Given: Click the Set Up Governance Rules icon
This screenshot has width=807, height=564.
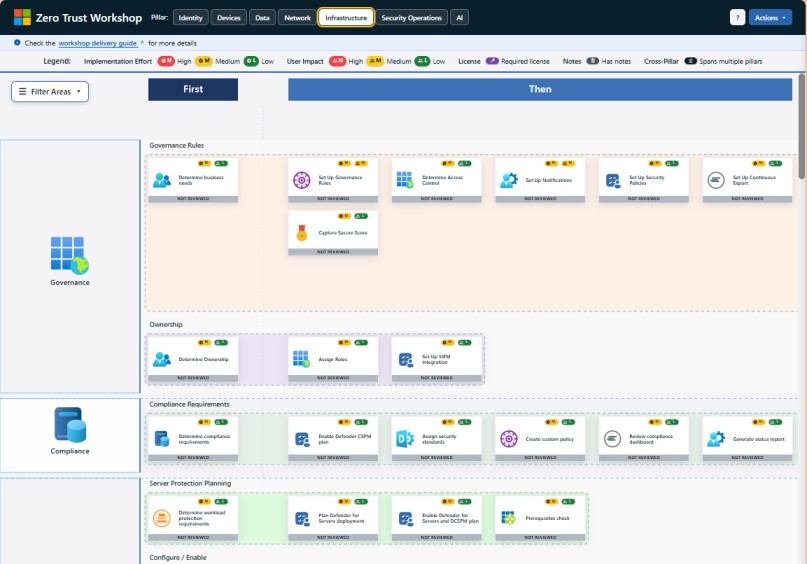Looking at the screenshot, I should tap(301, 180).
